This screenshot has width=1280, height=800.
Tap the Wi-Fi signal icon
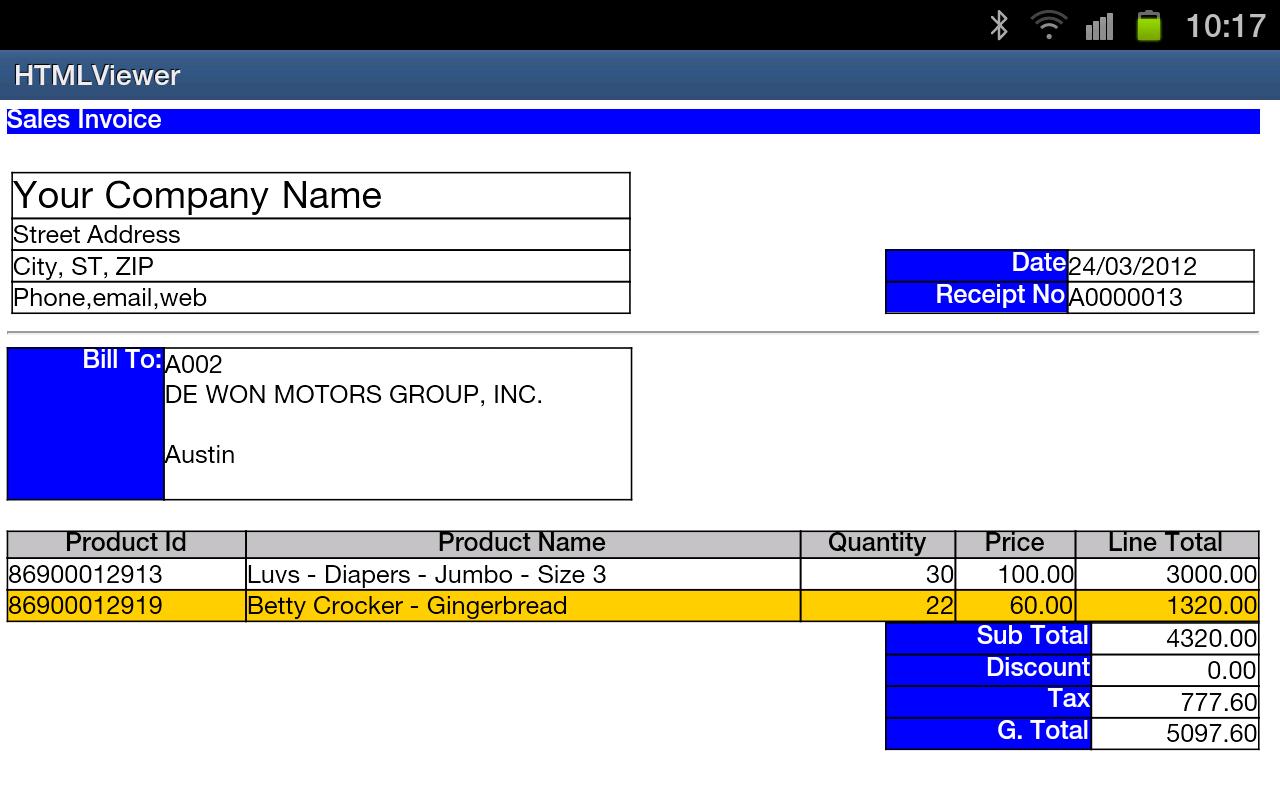(x=1048, y=24)
